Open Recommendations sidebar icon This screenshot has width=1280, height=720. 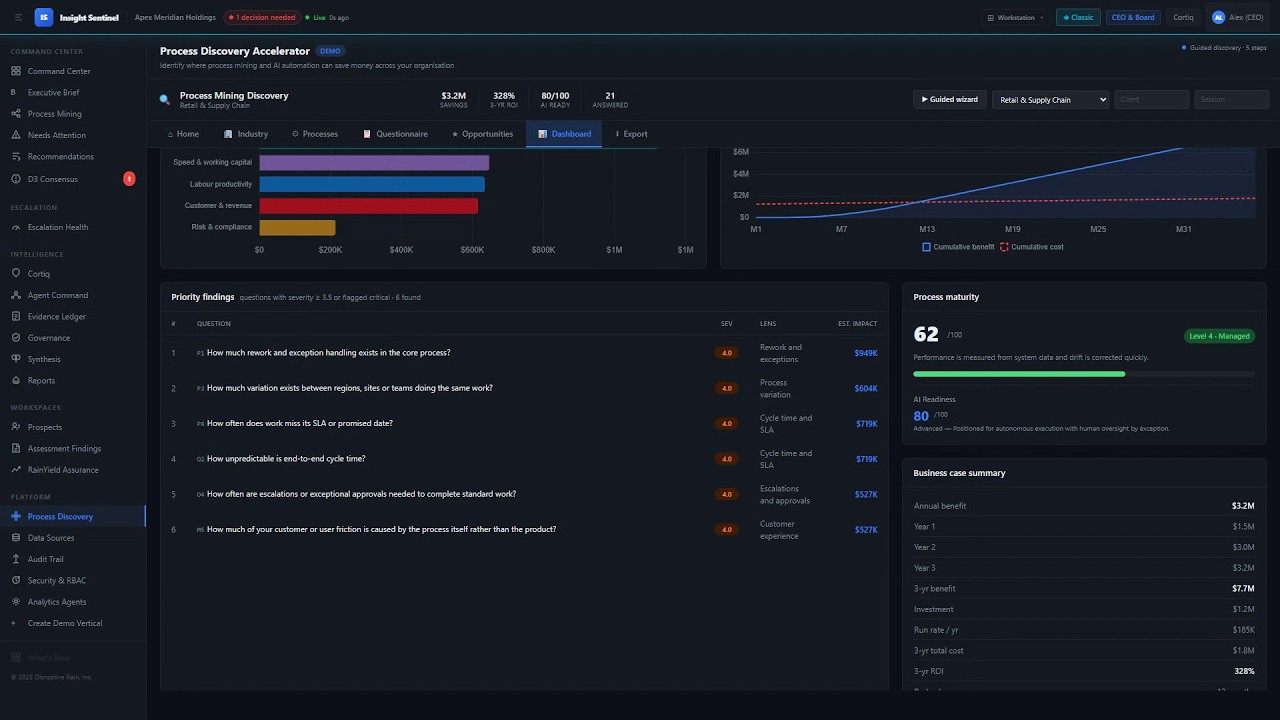point(16,156)
